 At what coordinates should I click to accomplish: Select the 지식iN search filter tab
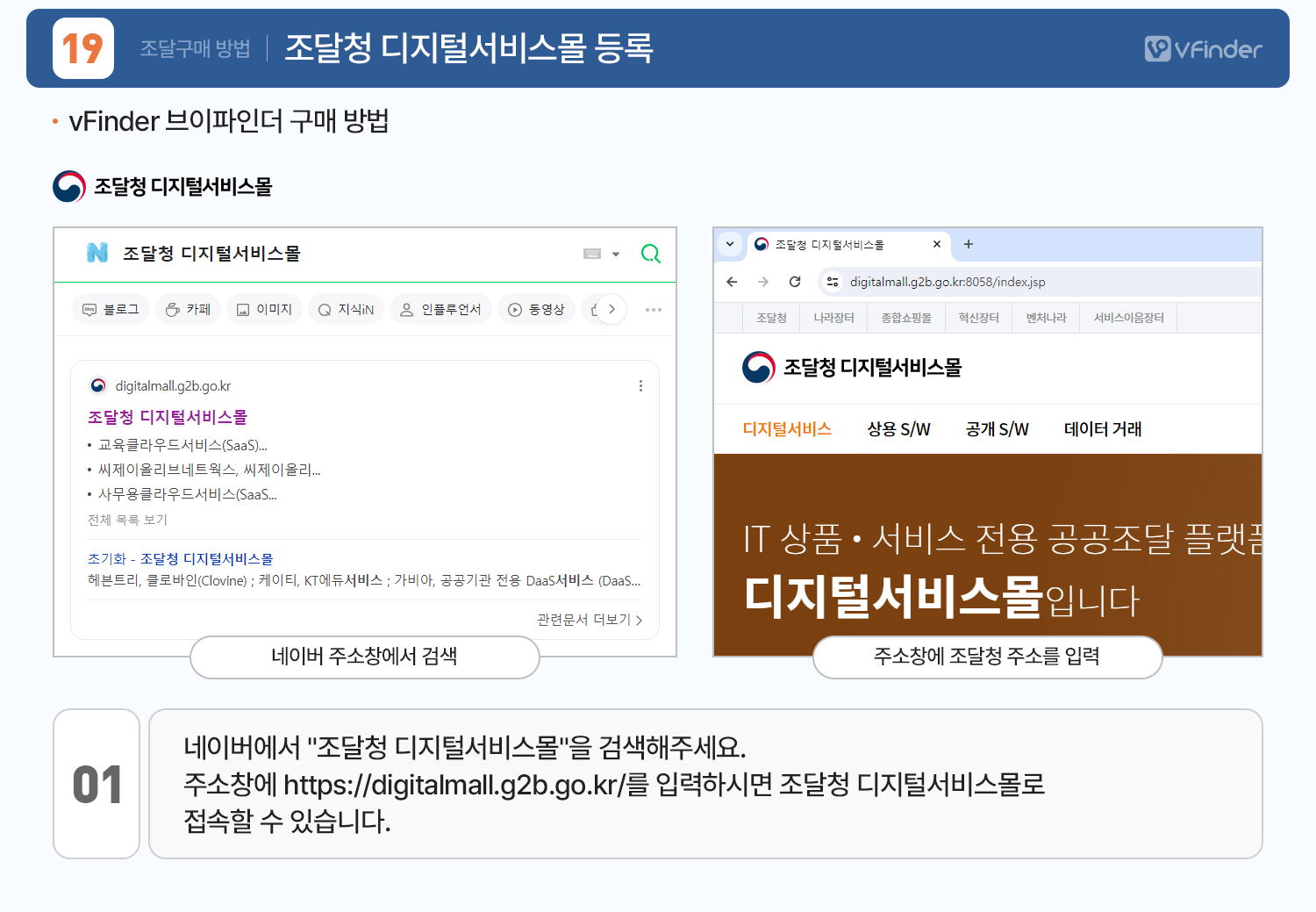point(346,309)
